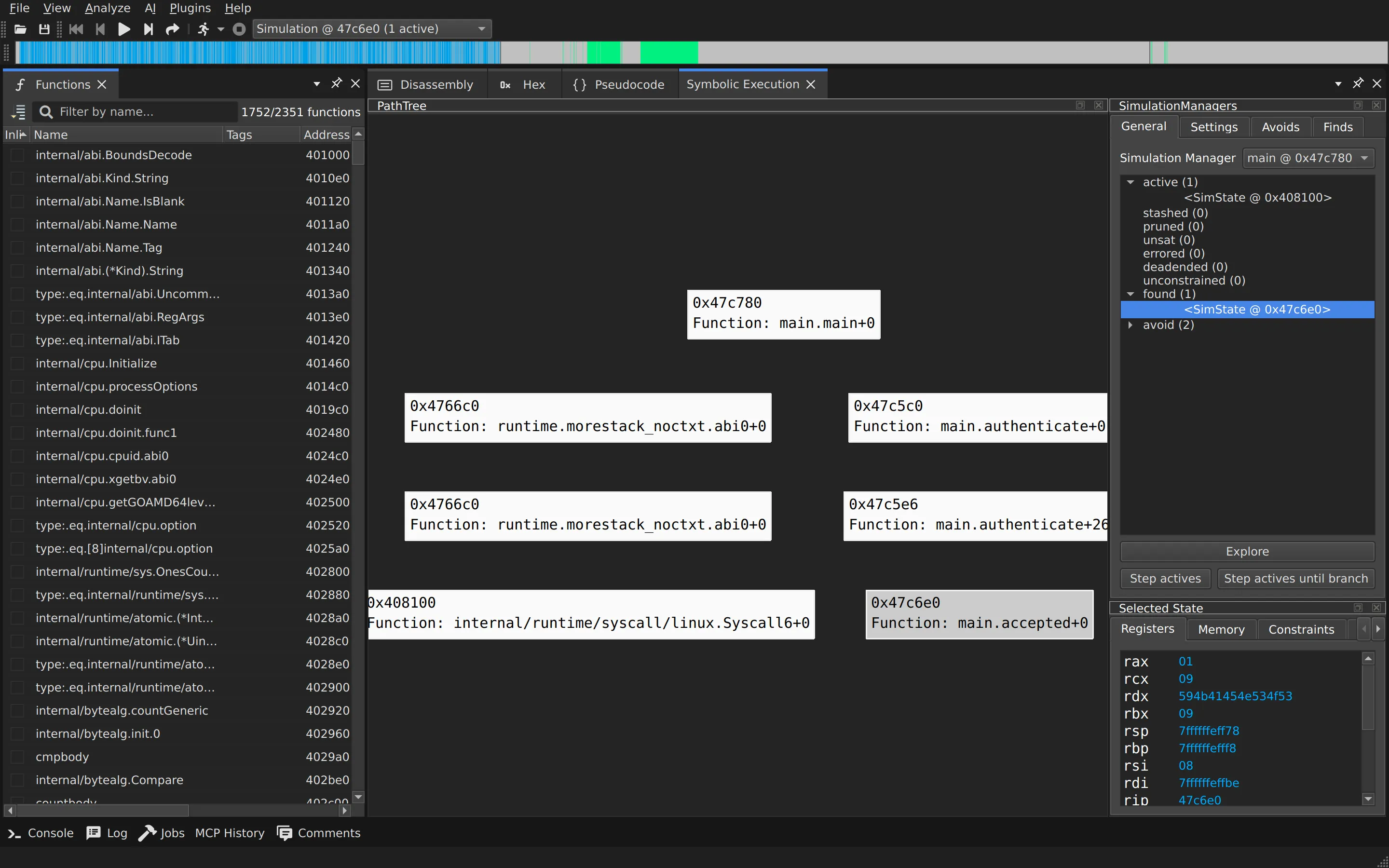Screen dimensions: 1389x868
Task: Show next Selected State tabs arrow
Action: click(x=1378, y=629)
